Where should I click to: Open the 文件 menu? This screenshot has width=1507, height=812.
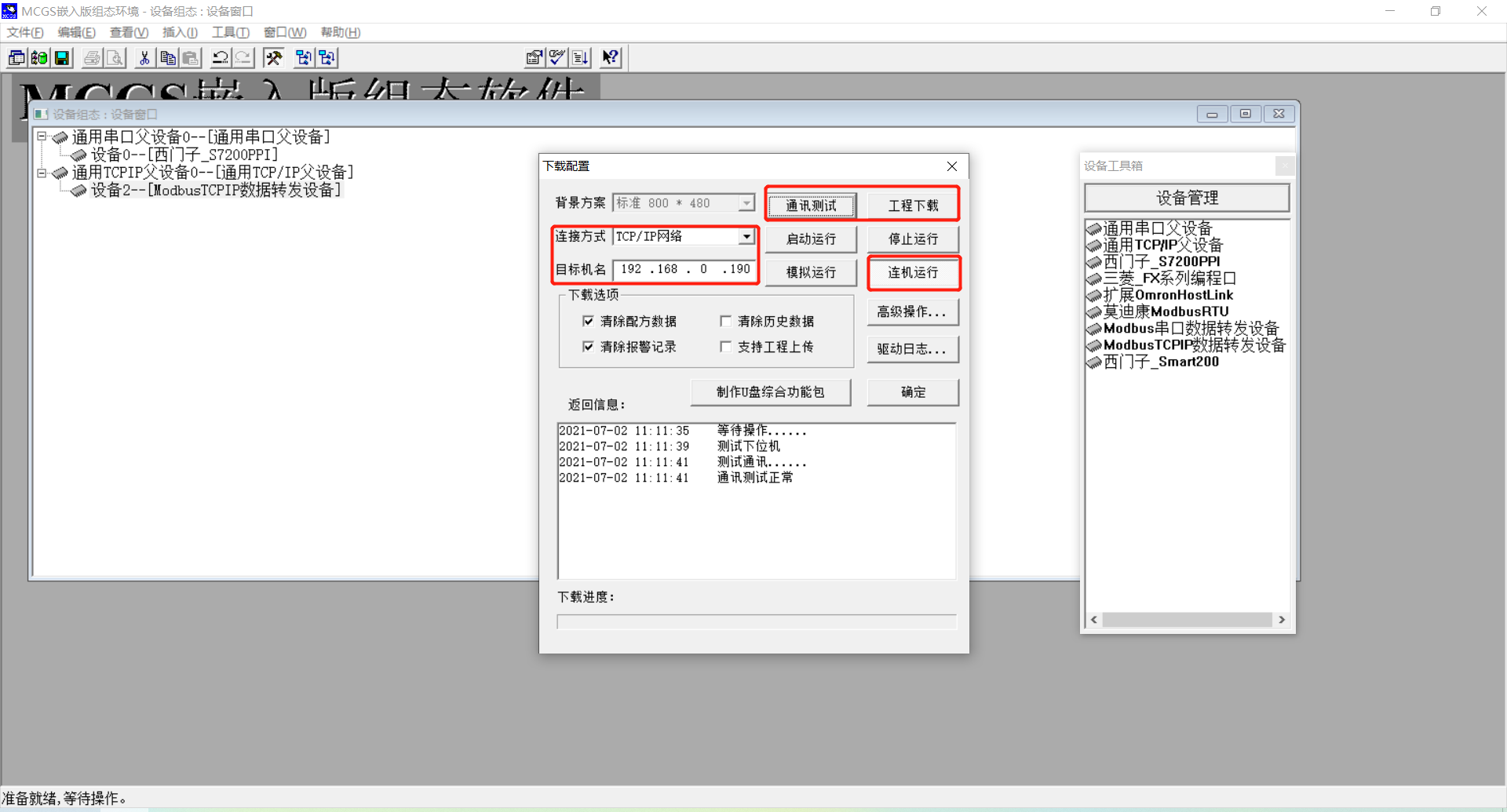(x=25, y=32)
